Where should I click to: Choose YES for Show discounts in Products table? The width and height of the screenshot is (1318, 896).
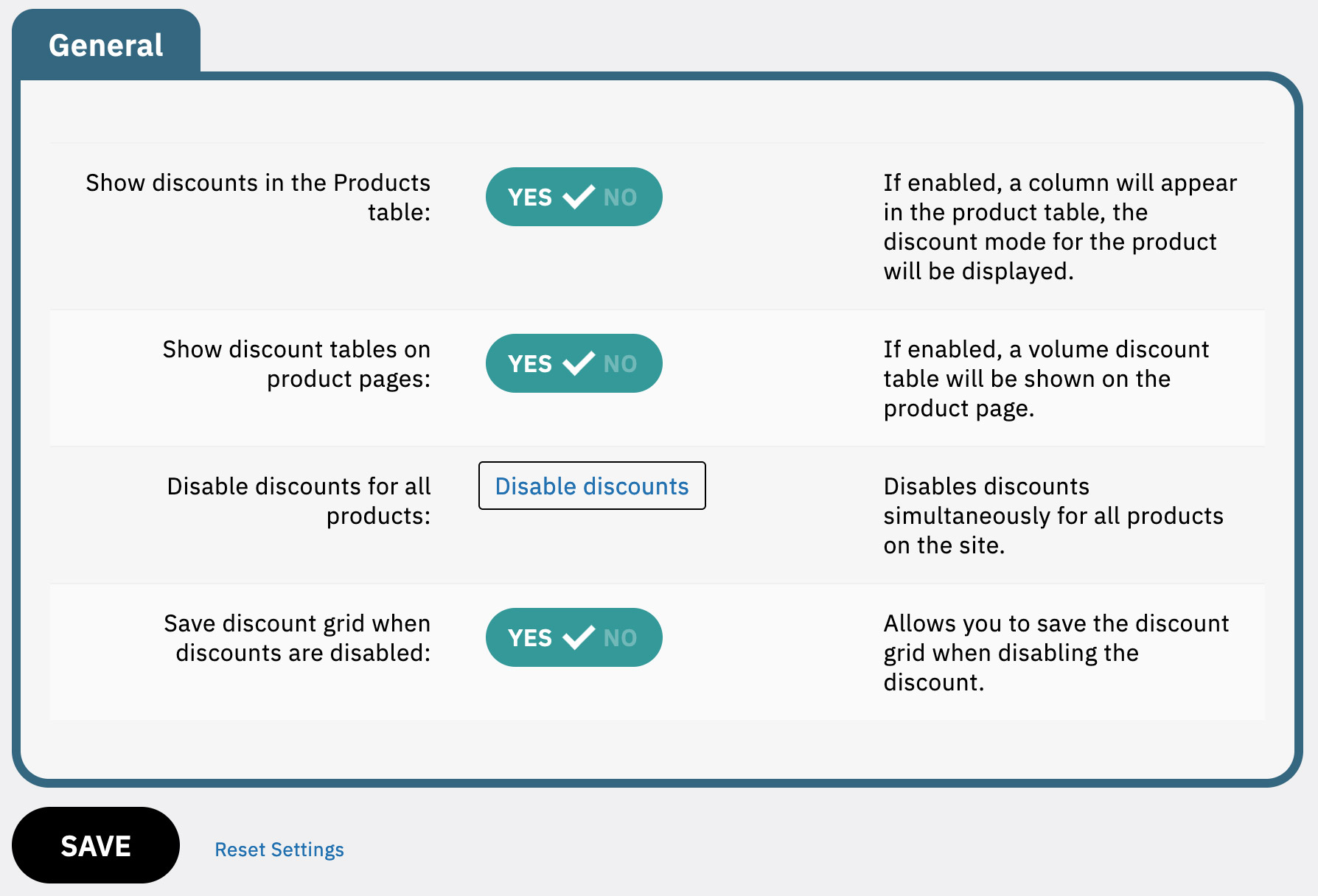[x=529, y=197]
